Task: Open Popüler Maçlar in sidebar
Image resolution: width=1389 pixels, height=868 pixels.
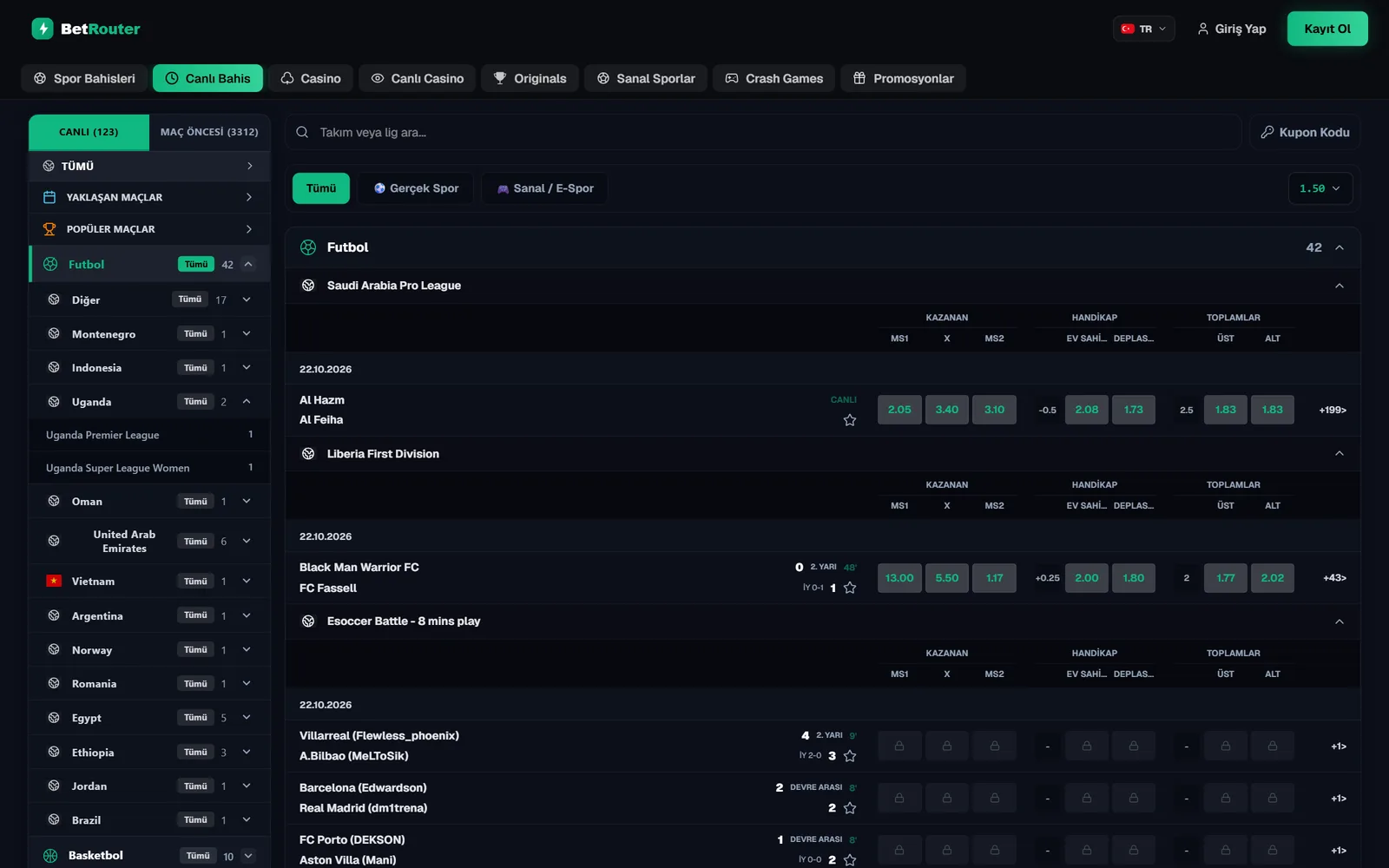Action: pos(149,229)
